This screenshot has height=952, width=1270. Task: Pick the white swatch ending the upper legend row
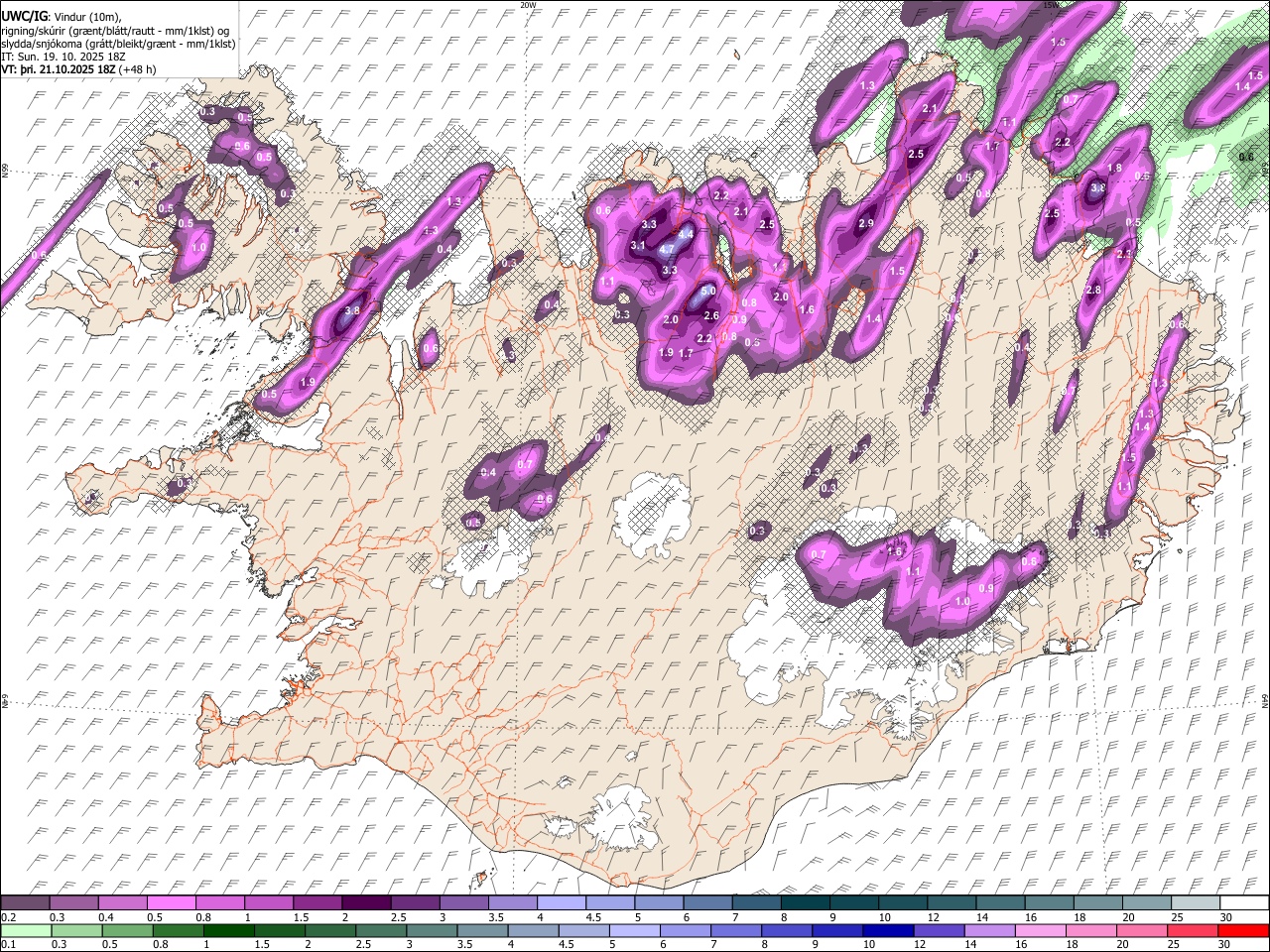pos(1243,903)
